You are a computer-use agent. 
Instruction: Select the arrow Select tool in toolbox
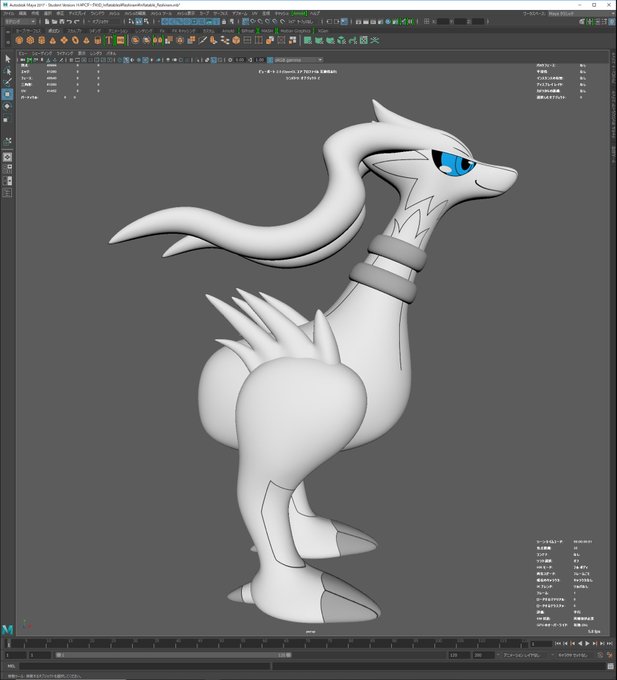click(x=7, y=59)
